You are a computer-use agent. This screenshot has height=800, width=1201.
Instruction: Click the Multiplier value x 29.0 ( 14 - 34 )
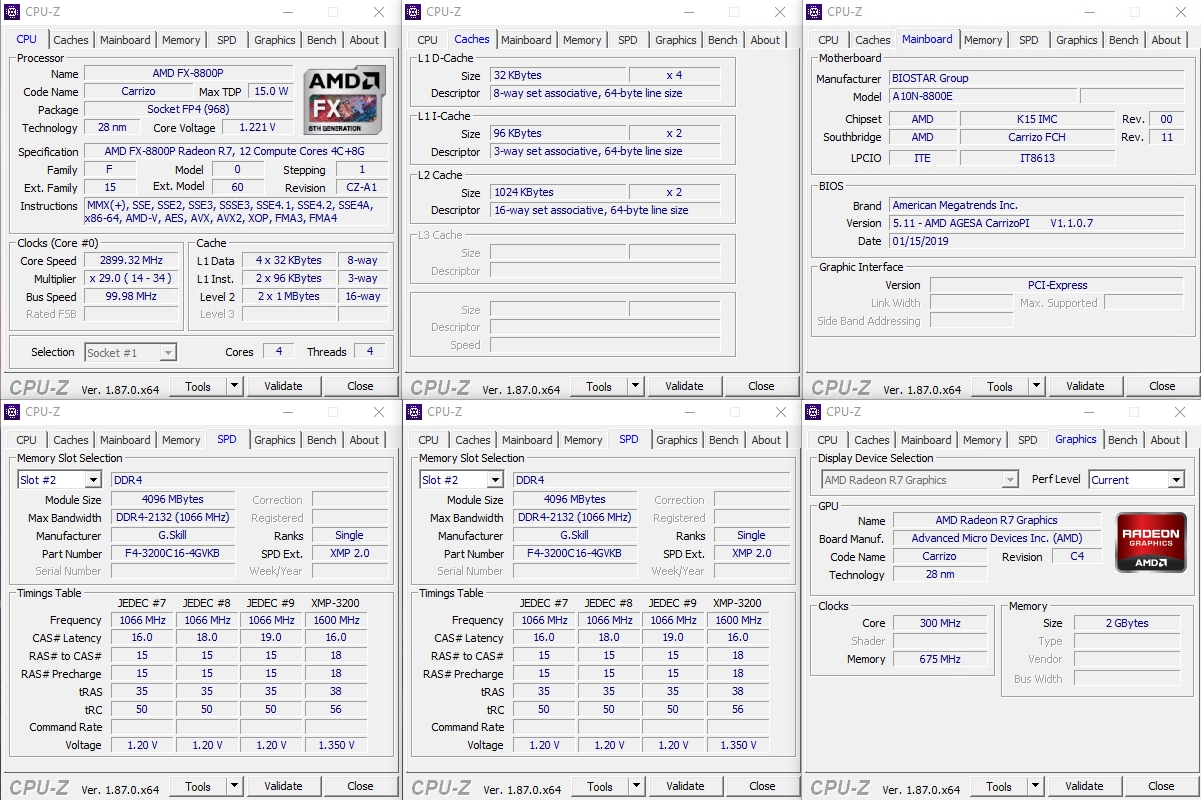point(130,278)
